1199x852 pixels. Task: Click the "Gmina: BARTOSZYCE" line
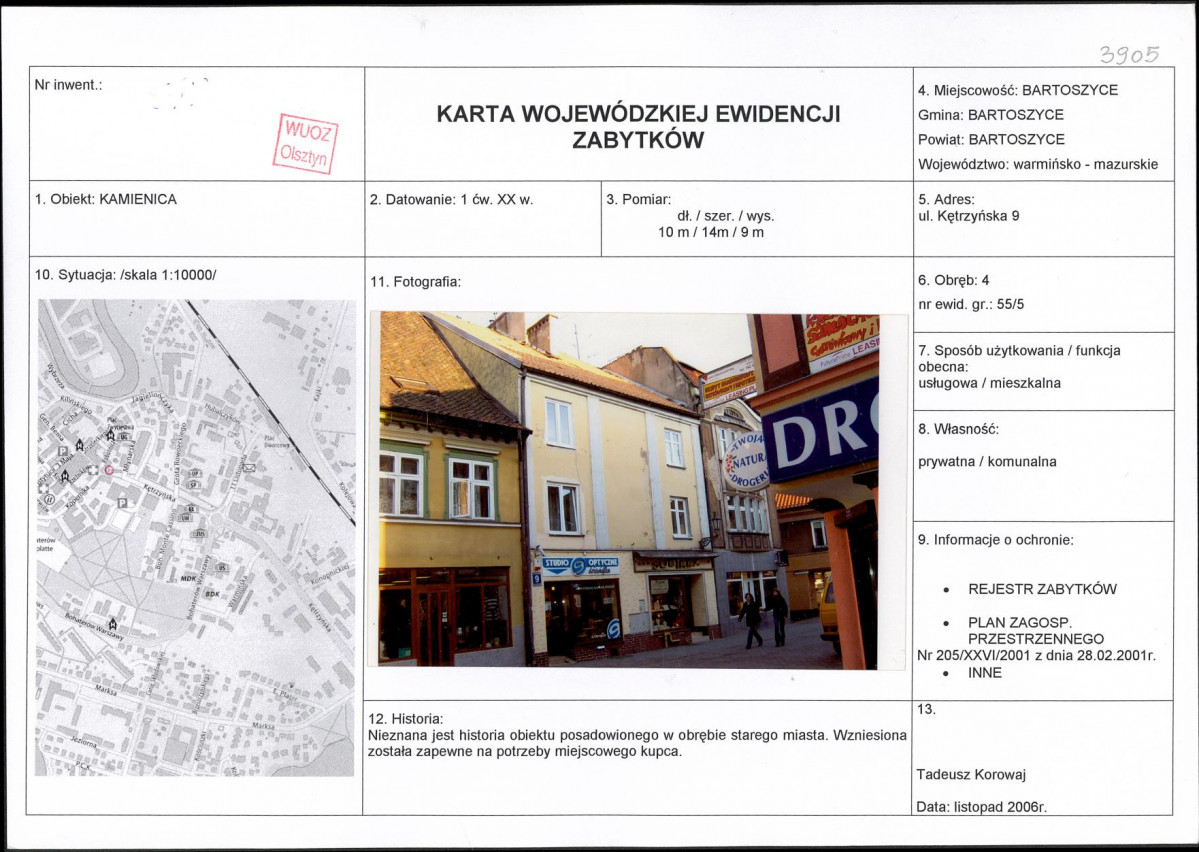990,115
